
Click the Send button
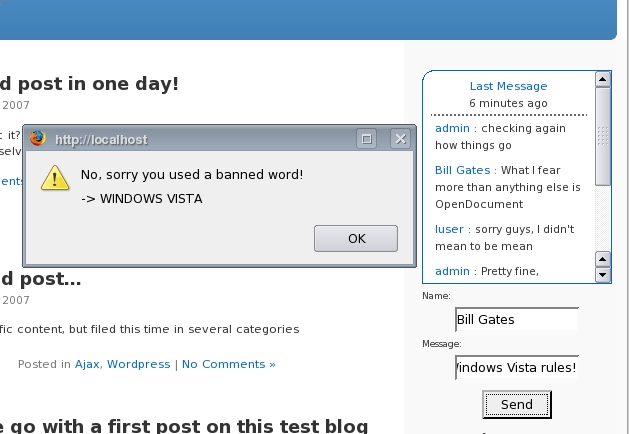pyautogui.click(x=516, y=404)
